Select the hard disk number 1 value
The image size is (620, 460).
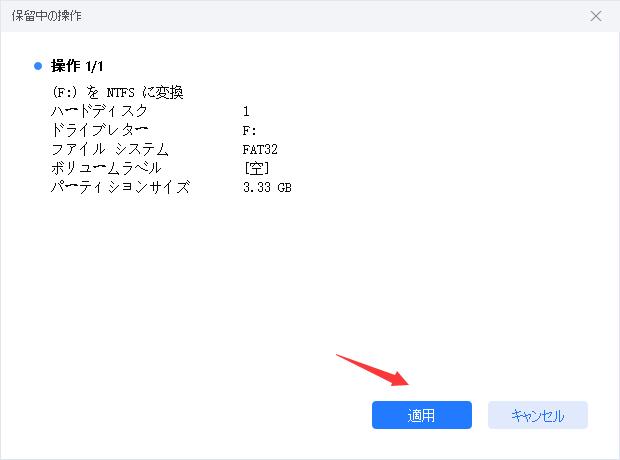[x=246, y=112]
